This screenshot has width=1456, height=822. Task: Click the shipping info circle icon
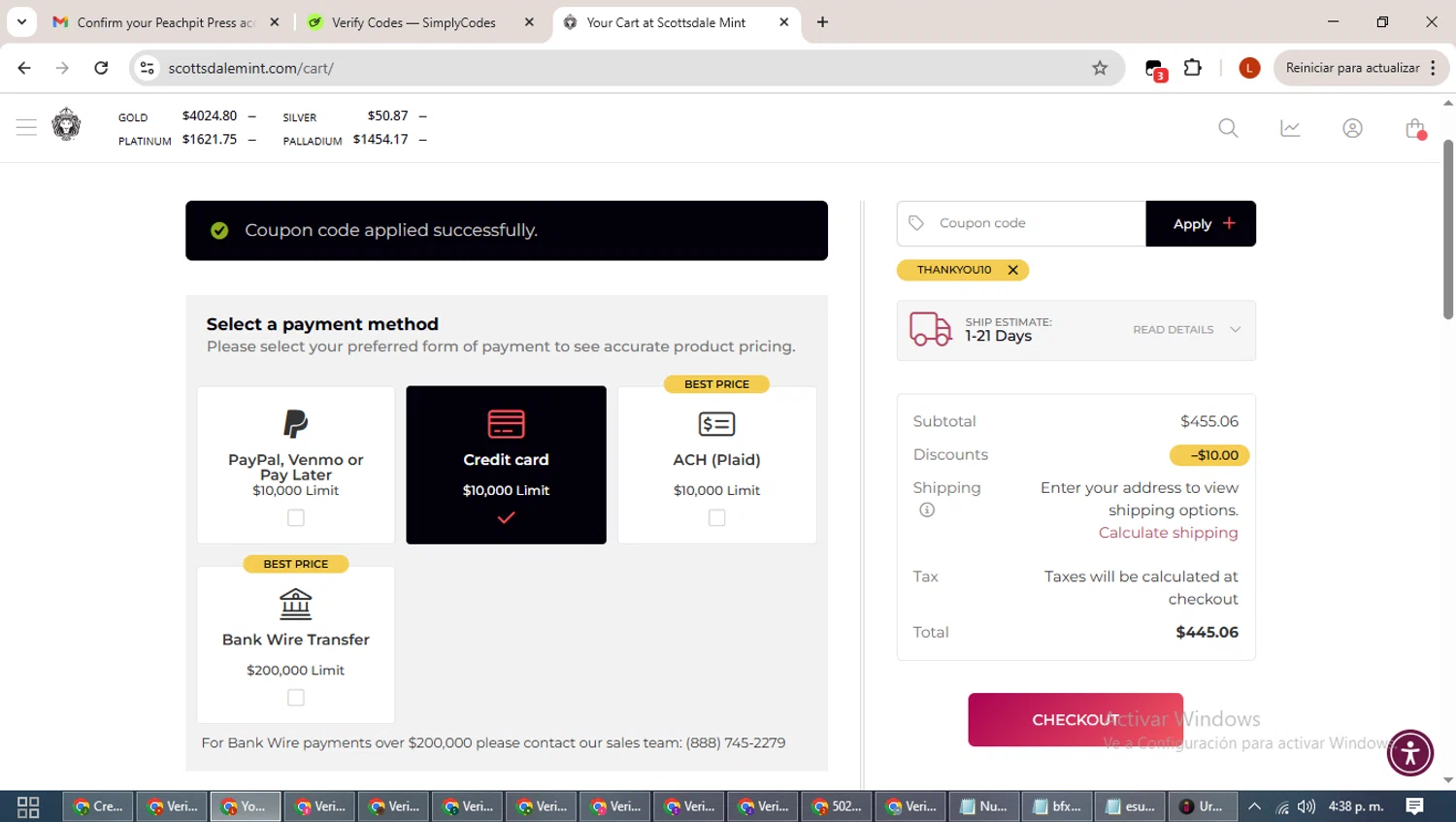point(927,510)
